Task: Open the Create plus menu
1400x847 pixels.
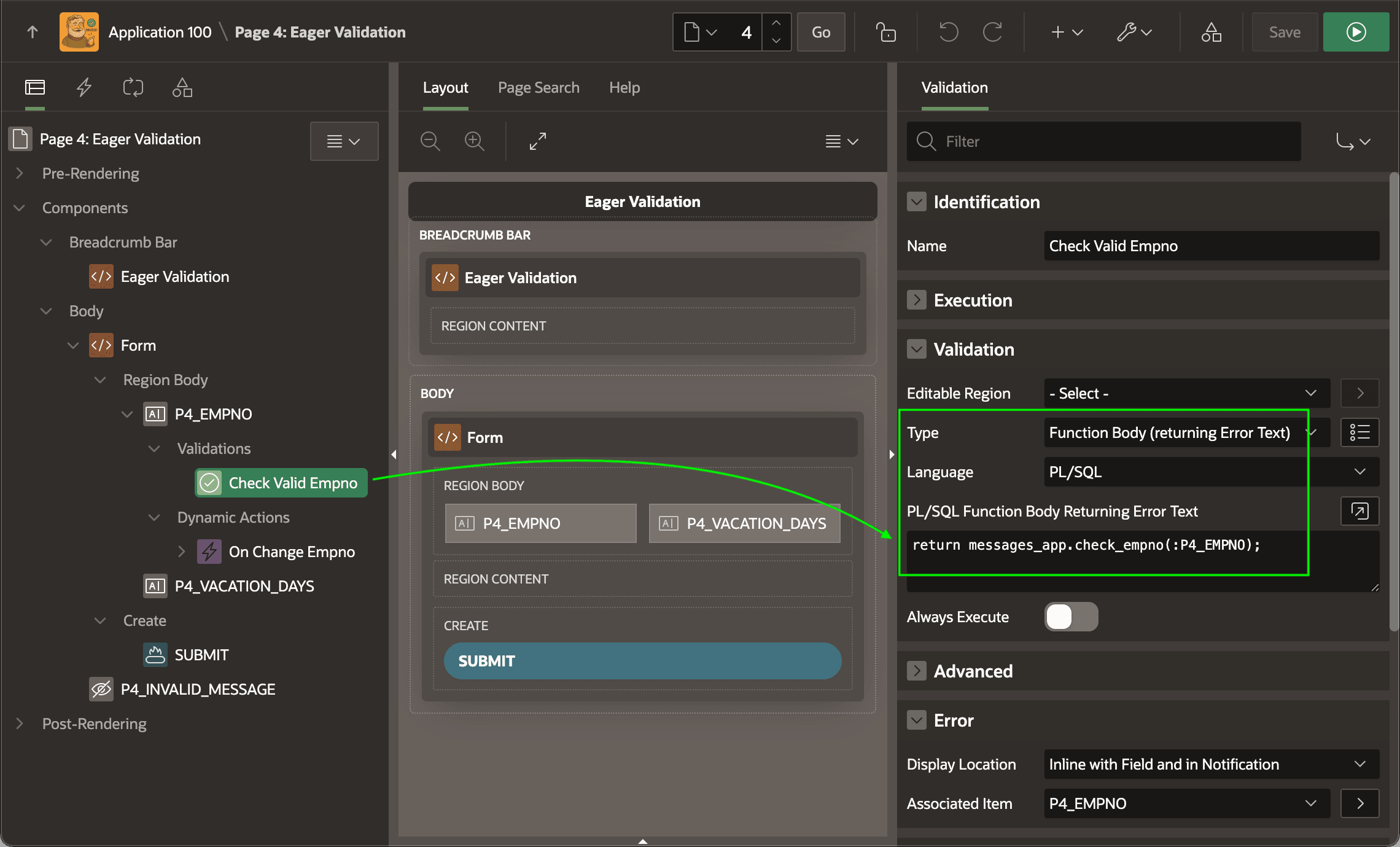Action: tap(1067, 32)
